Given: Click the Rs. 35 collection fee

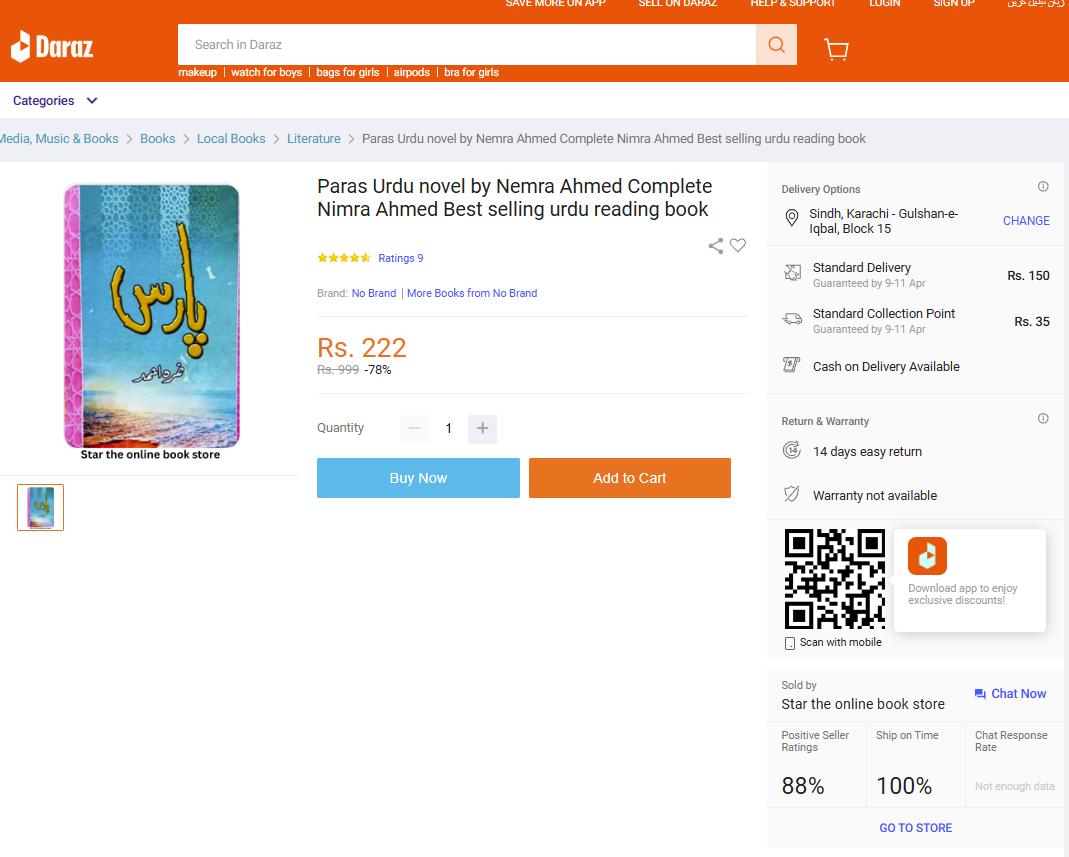Looking at the screenshot, I should (1032, 322).
